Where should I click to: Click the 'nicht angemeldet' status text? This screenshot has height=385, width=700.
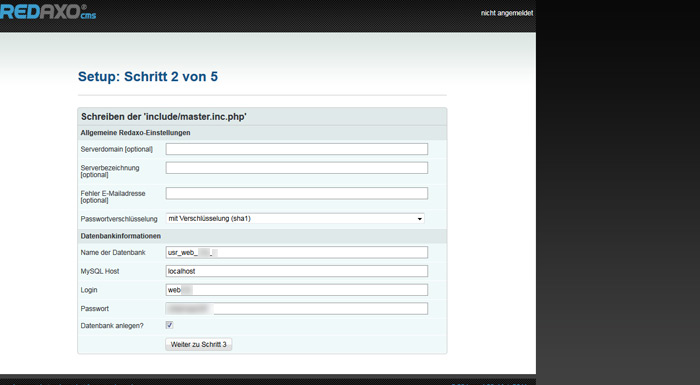coord(507,13)
